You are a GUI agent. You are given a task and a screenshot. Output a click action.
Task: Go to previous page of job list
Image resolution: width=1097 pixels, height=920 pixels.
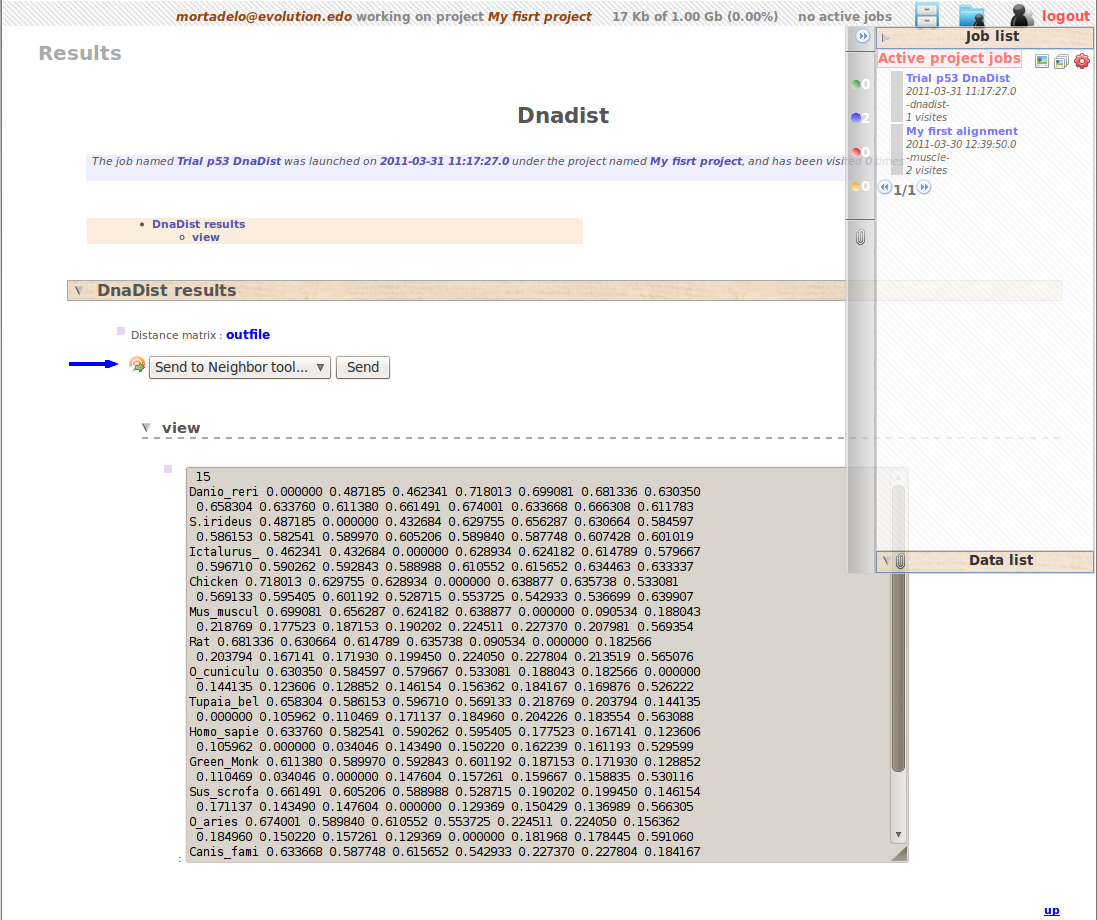885,188
